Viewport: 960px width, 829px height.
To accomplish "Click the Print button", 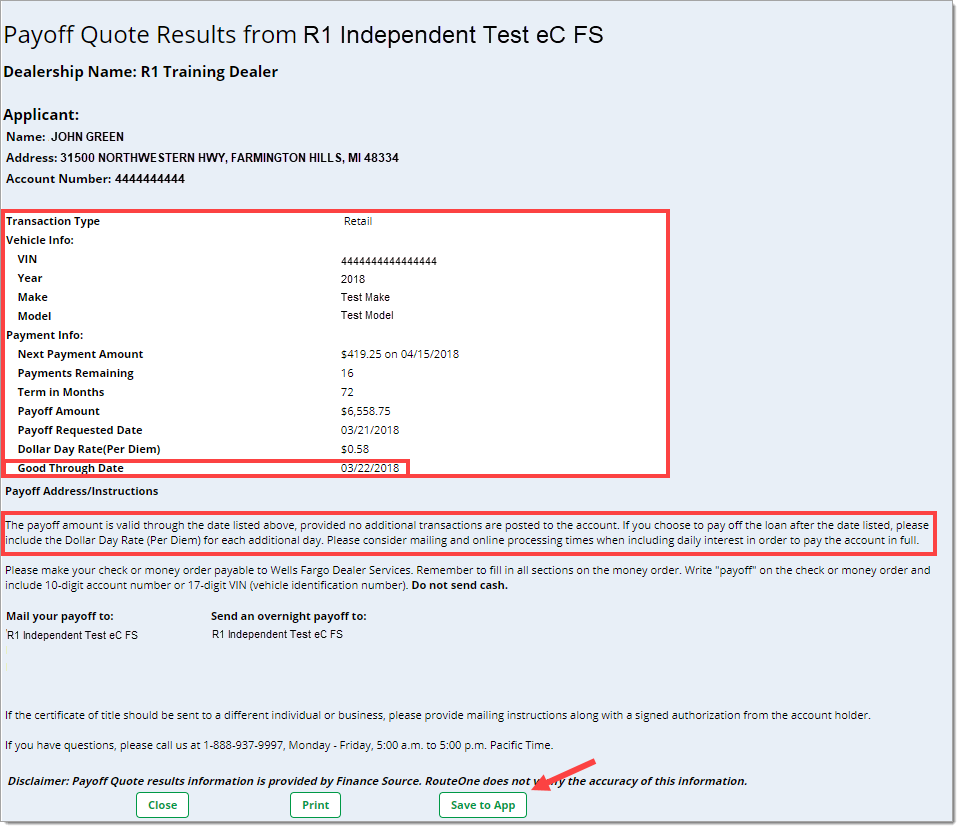I will pos(315,805).
